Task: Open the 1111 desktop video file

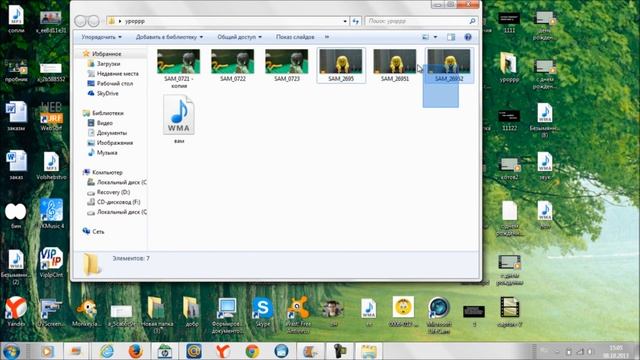Action: click(x=509, y=22)
